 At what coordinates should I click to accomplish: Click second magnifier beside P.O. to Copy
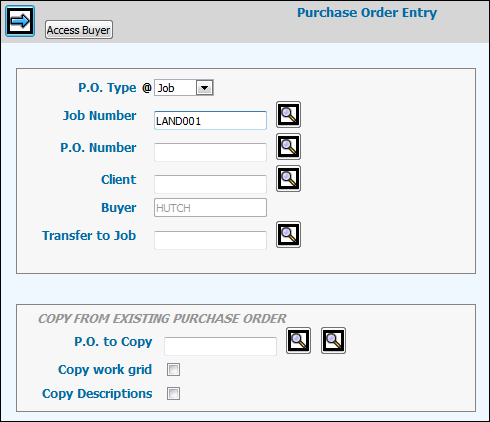[333, 341]
